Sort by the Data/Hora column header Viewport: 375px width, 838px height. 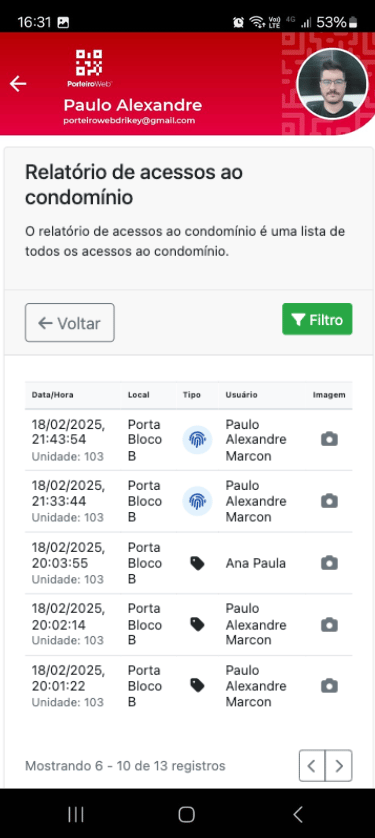tap(52, 395)
